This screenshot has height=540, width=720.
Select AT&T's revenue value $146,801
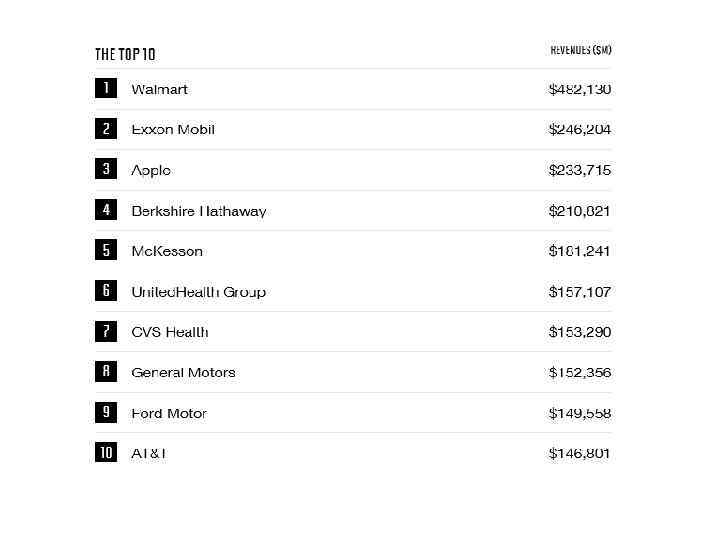point(579,453)
